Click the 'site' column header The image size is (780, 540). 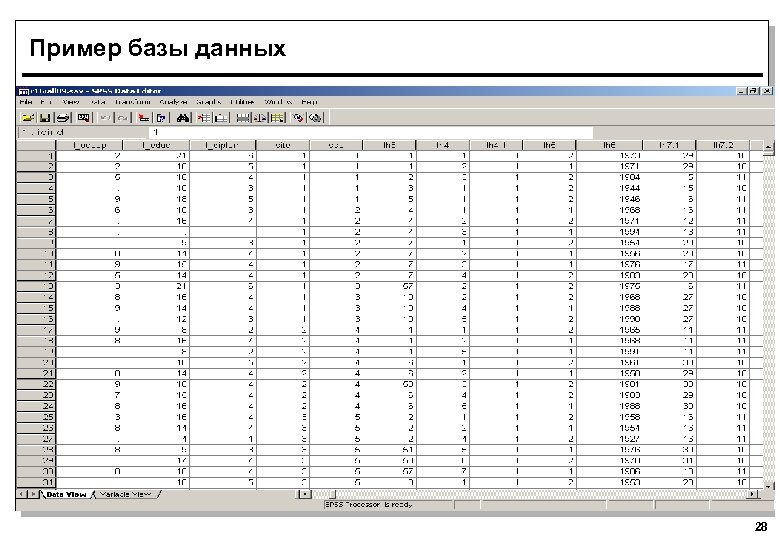coord(283,145)
